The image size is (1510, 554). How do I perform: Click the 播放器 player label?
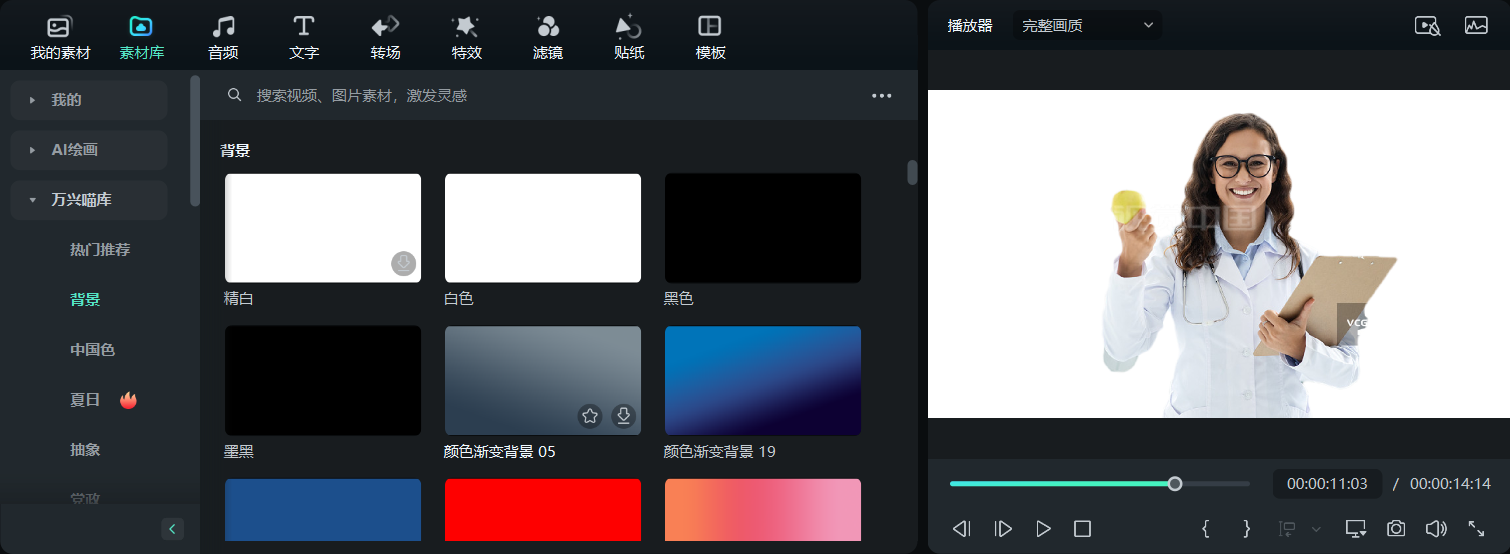(x=970, y=25)
